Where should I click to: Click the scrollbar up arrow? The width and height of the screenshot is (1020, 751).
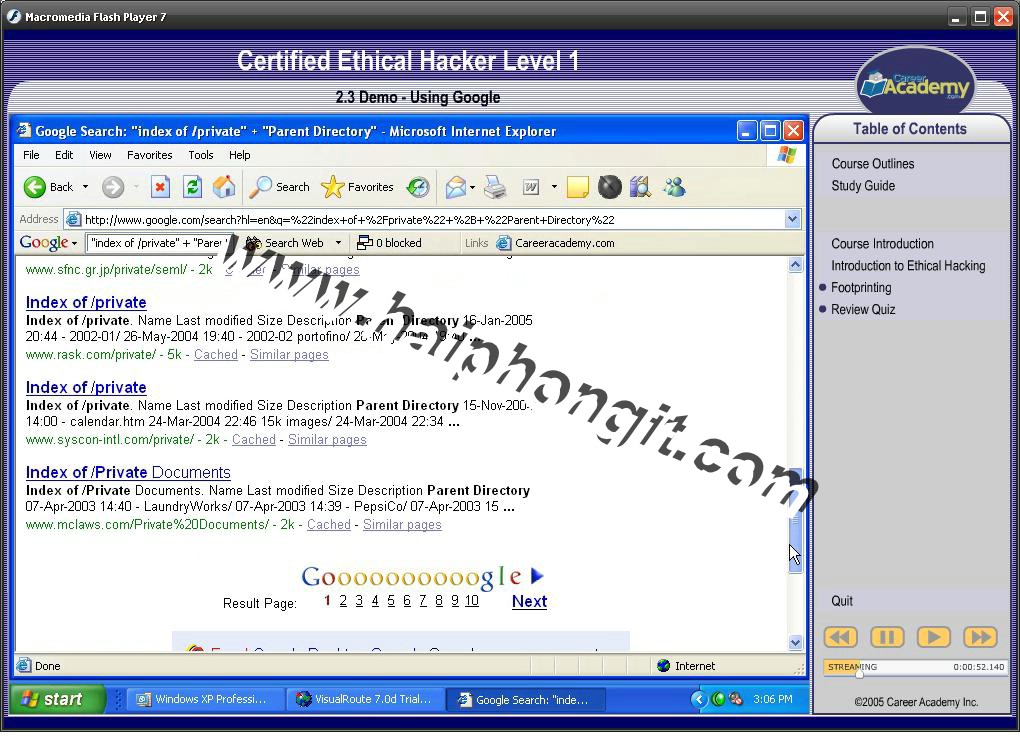point(795,265)
